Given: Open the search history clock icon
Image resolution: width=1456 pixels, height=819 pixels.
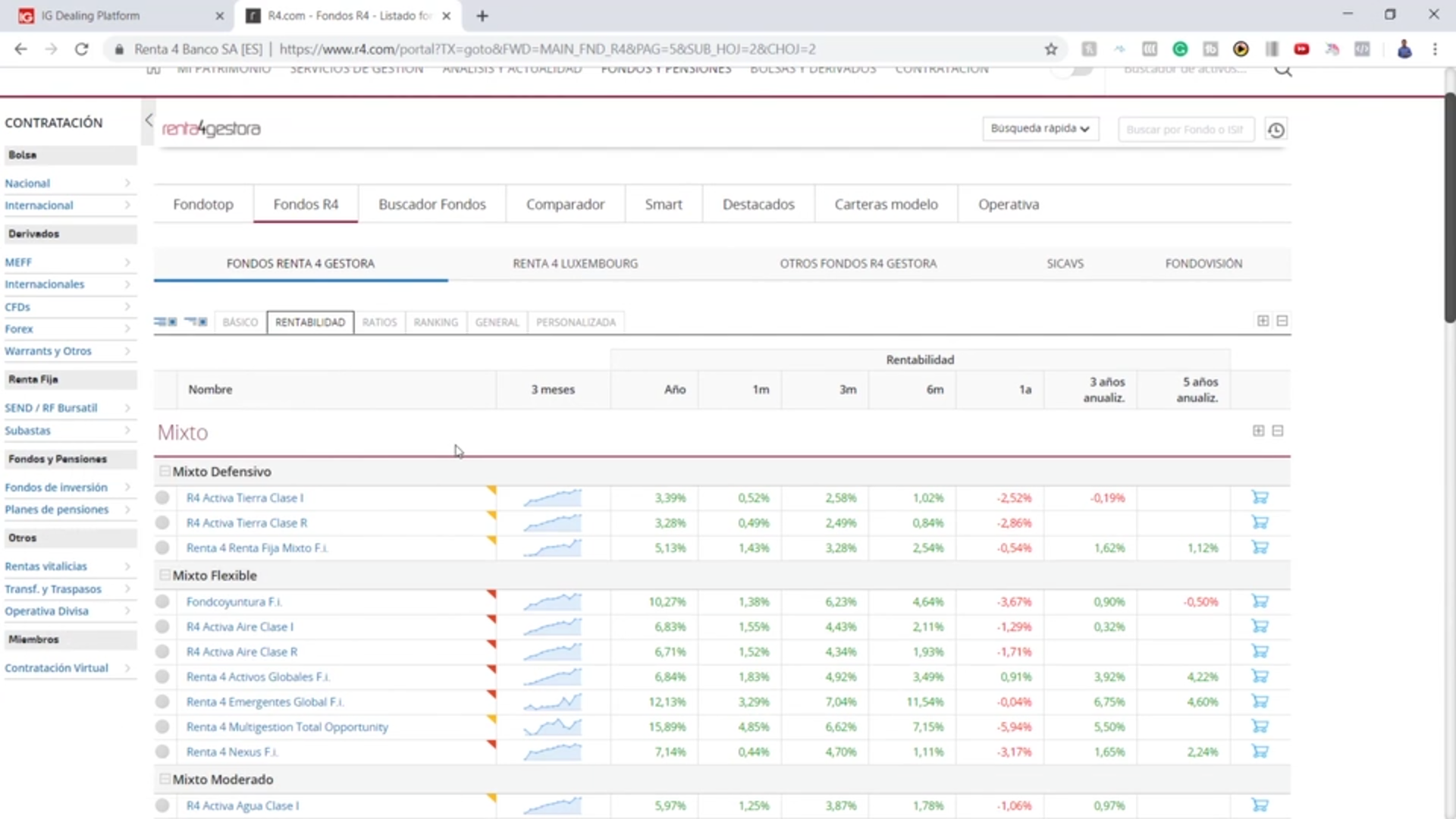Looking at the screenshot, I should click(x=1276, y=130).
